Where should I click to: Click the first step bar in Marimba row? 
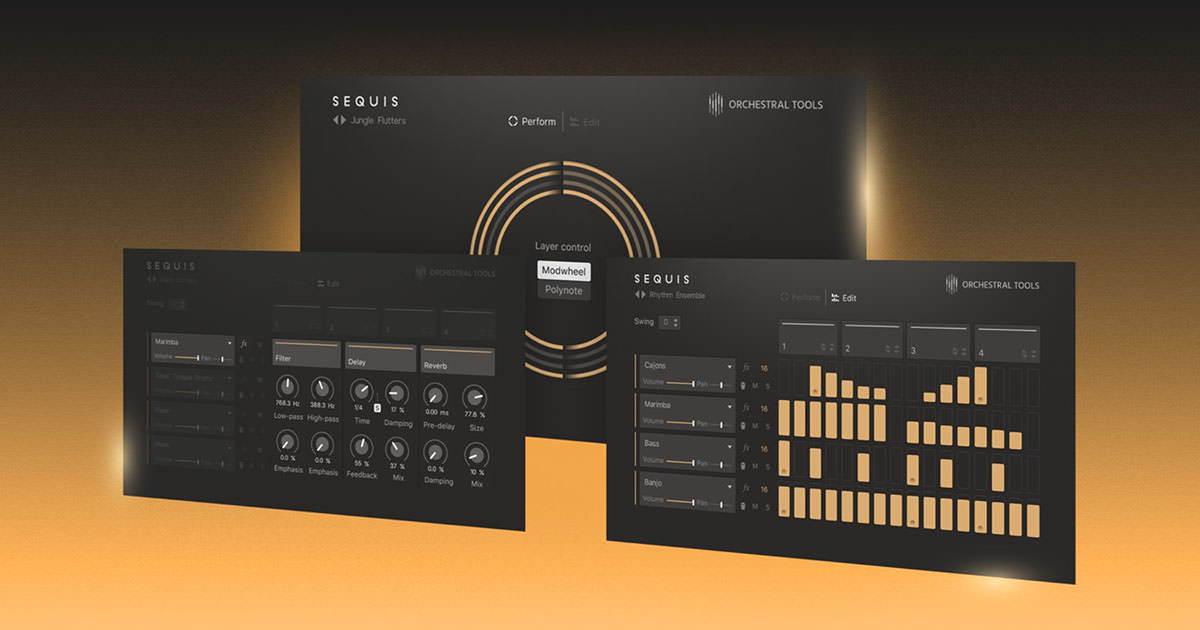pos(784,418)
